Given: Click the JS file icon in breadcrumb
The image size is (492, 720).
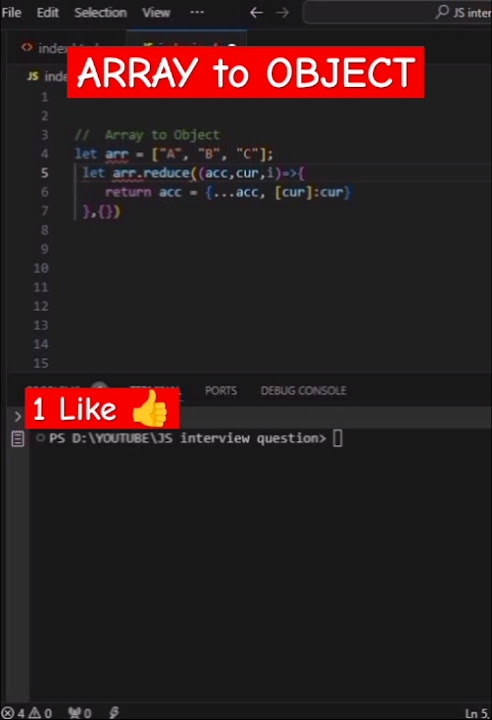Looking at the screenshot, I should coord(33,76).
